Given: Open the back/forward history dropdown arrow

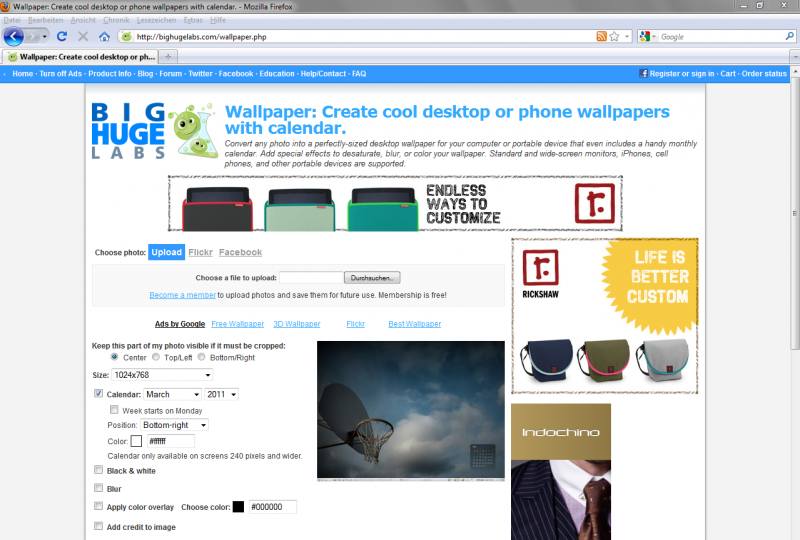Looking at the screenshot, I should click(x=45, y=37).
